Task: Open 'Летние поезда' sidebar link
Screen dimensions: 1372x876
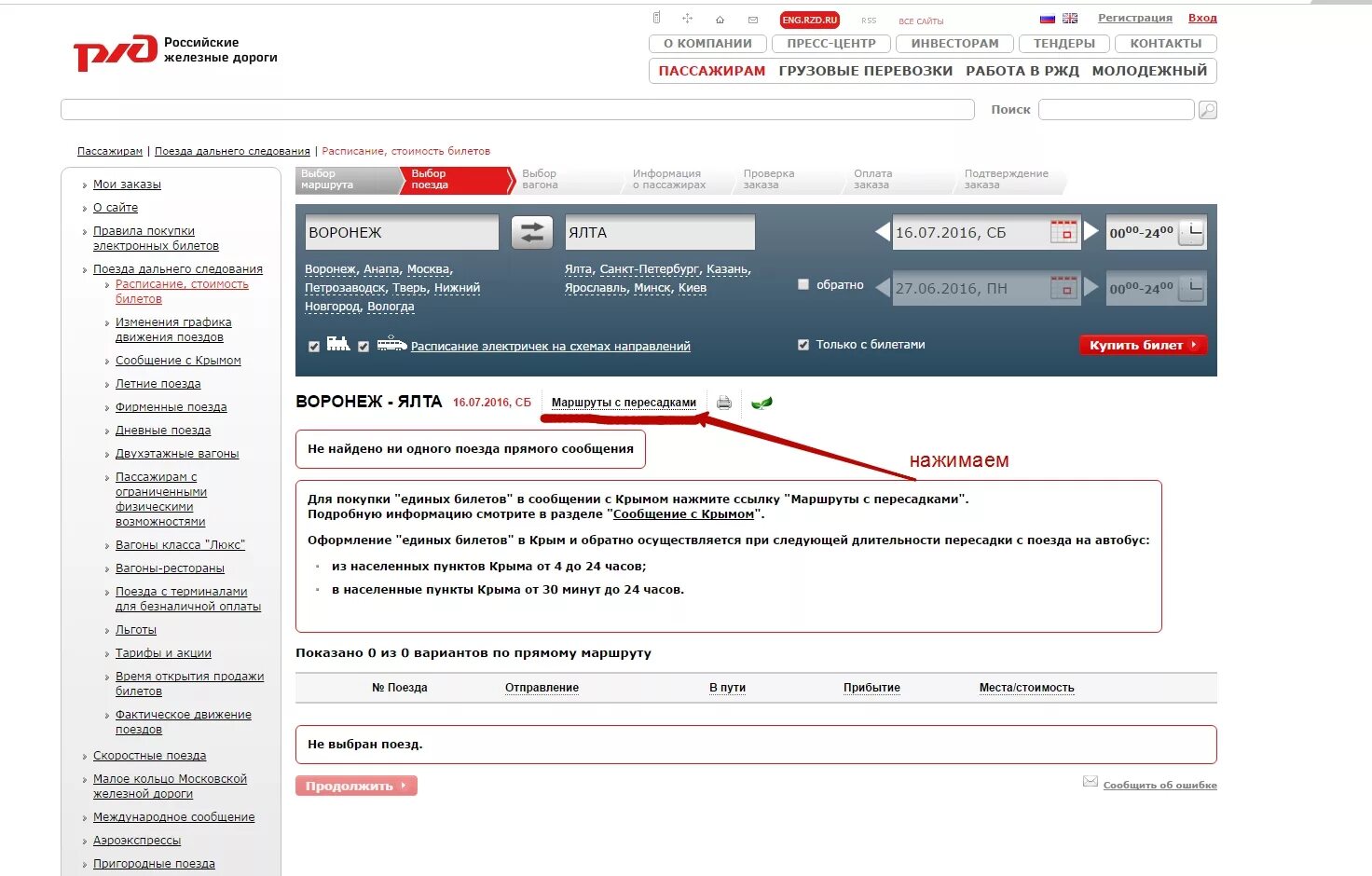Action: [x=158, y=384]
